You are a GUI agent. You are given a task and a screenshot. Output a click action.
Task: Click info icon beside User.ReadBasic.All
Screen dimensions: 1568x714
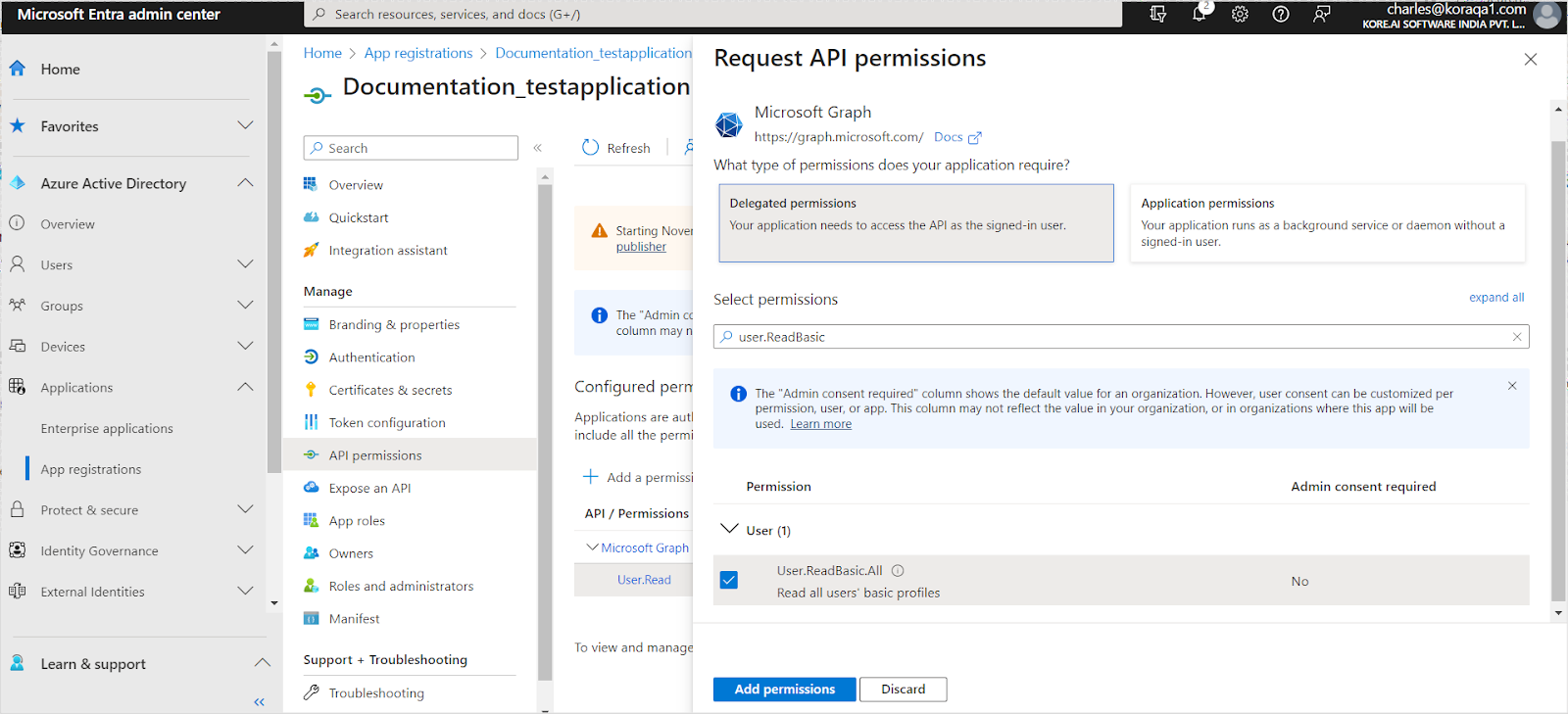click(898, 571)
